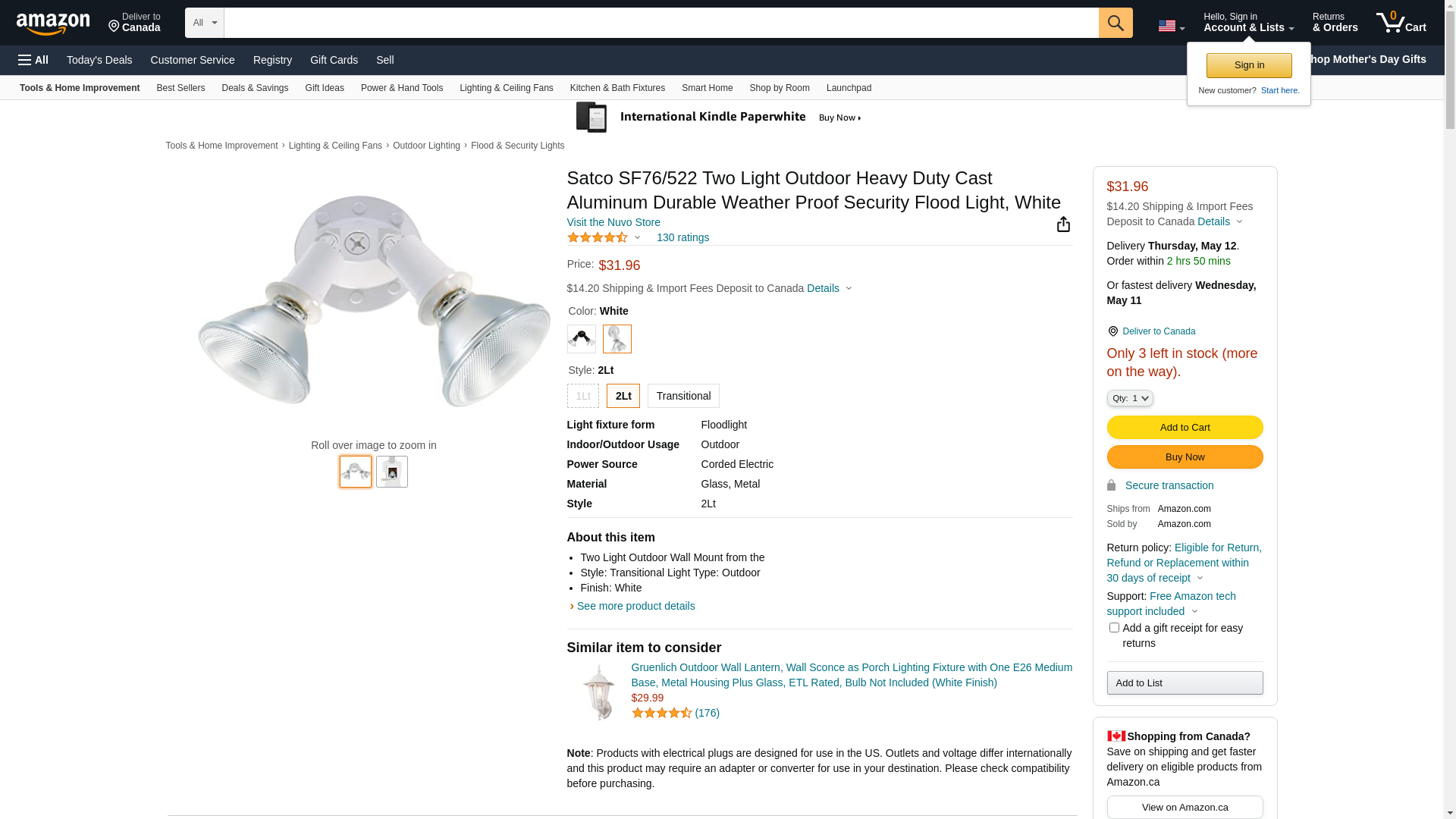The width and height of the screenshot is (1456, 819).
Task: Click the share icon beside product title
Action: 1063,224
